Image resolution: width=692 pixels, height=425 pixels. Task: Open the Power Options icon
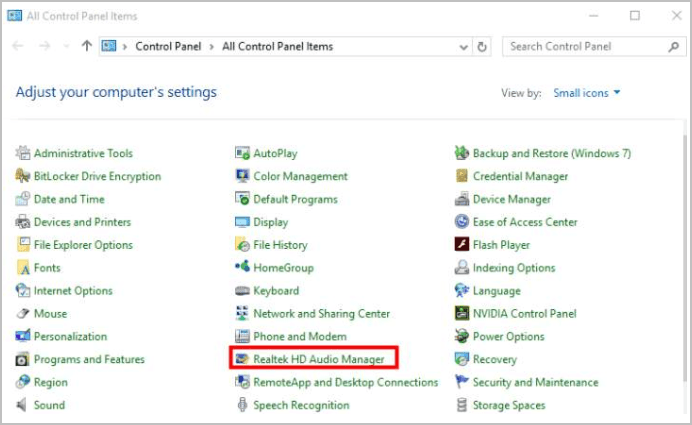[462, 336]
